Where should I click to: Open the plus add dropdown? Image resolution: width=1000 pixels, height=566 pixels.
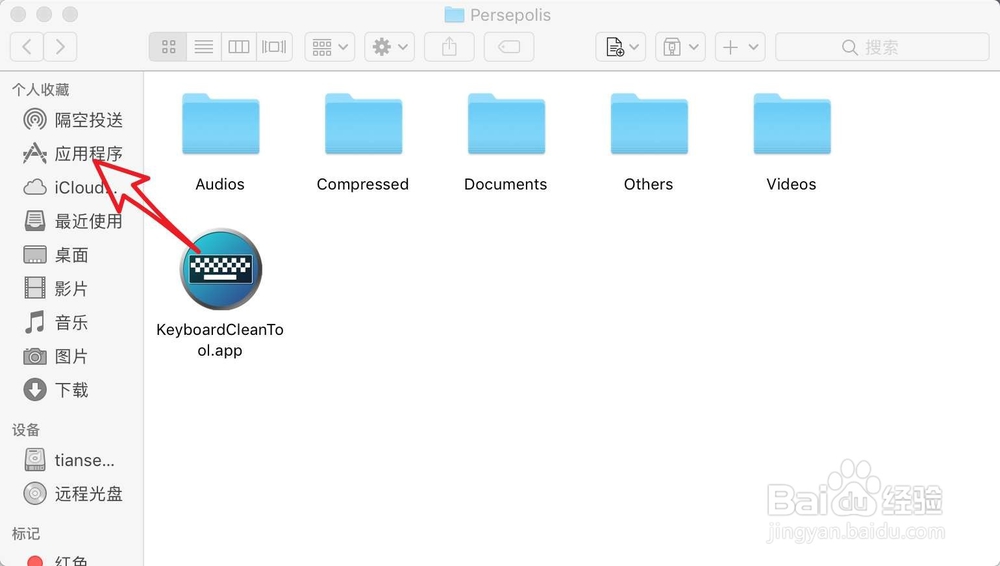tap(740, 47)
